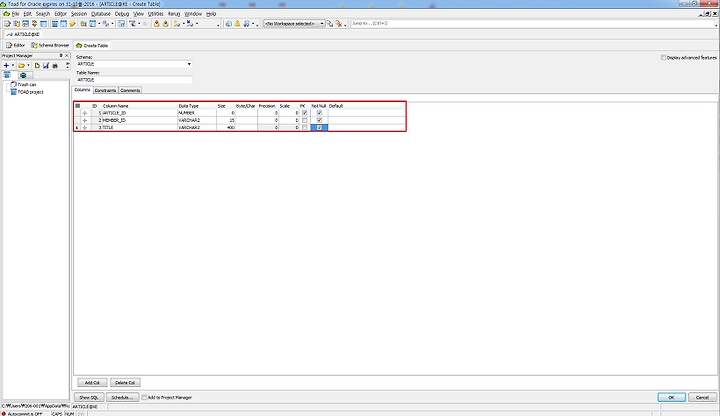Click the Toad frog icon in title bar

tap(4, 4)
